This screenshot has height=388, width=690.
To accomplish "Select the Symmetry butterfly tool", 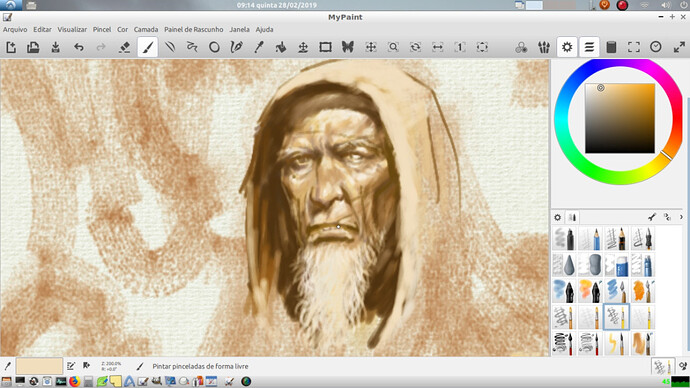I will point(348,47).
